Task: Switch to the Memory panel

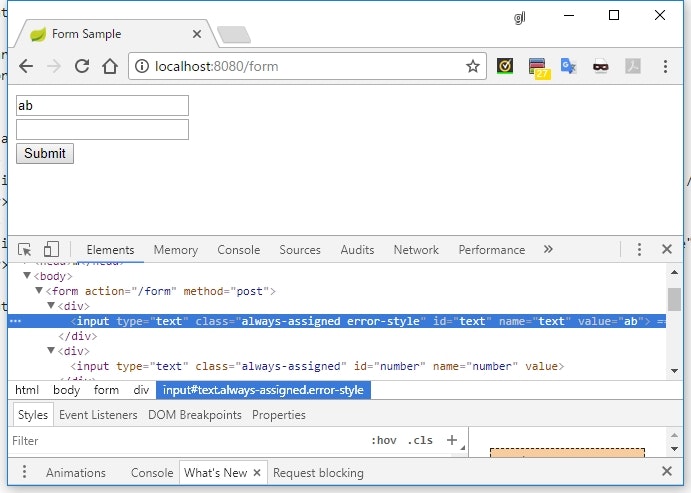Action: [175, 250]
